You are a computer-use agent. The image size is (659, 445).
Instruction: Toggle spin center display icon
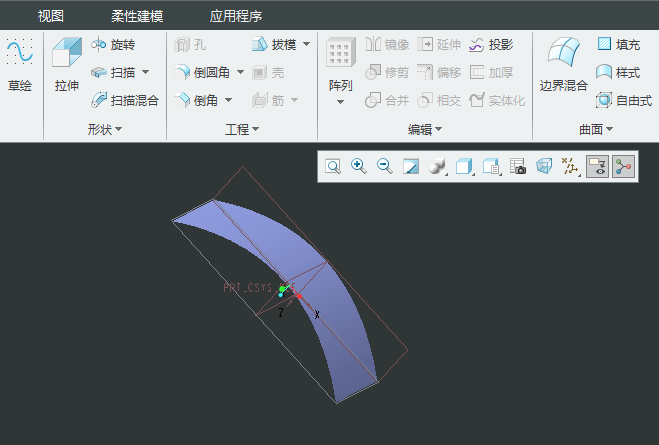click(623, 166)
